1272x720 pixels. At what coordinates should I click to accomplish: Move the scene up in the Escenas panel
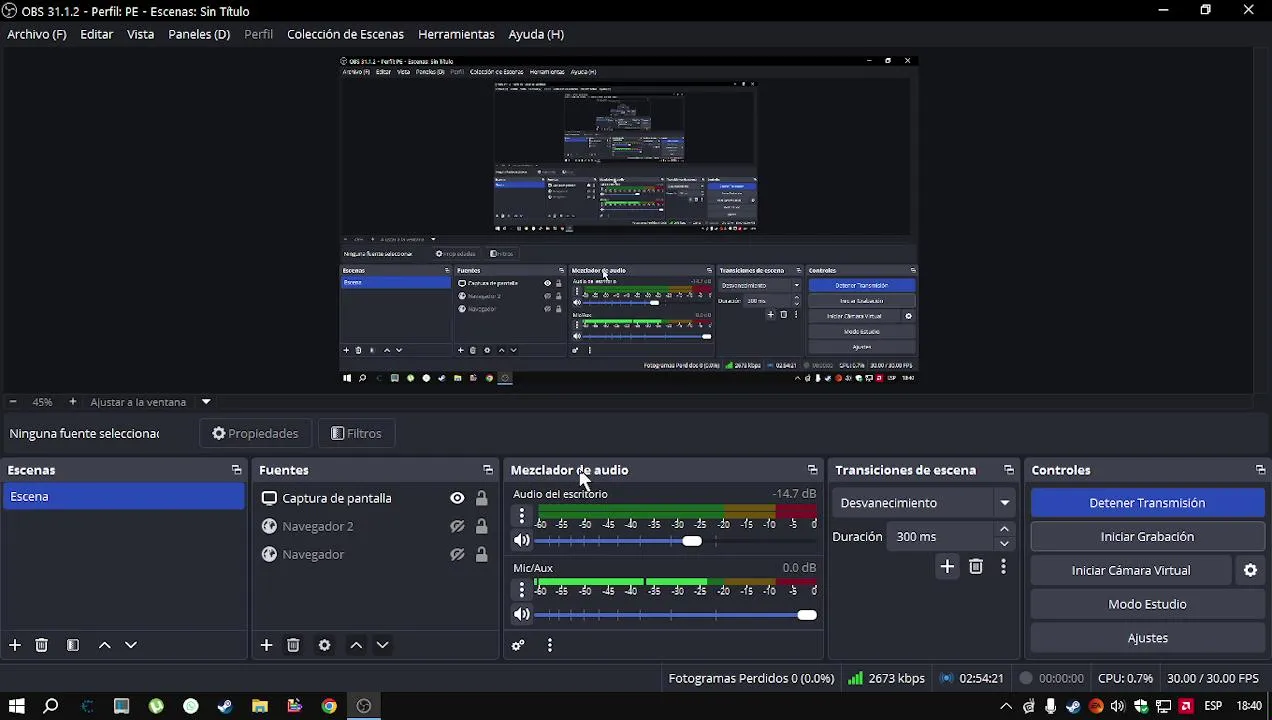pos(105,645)
